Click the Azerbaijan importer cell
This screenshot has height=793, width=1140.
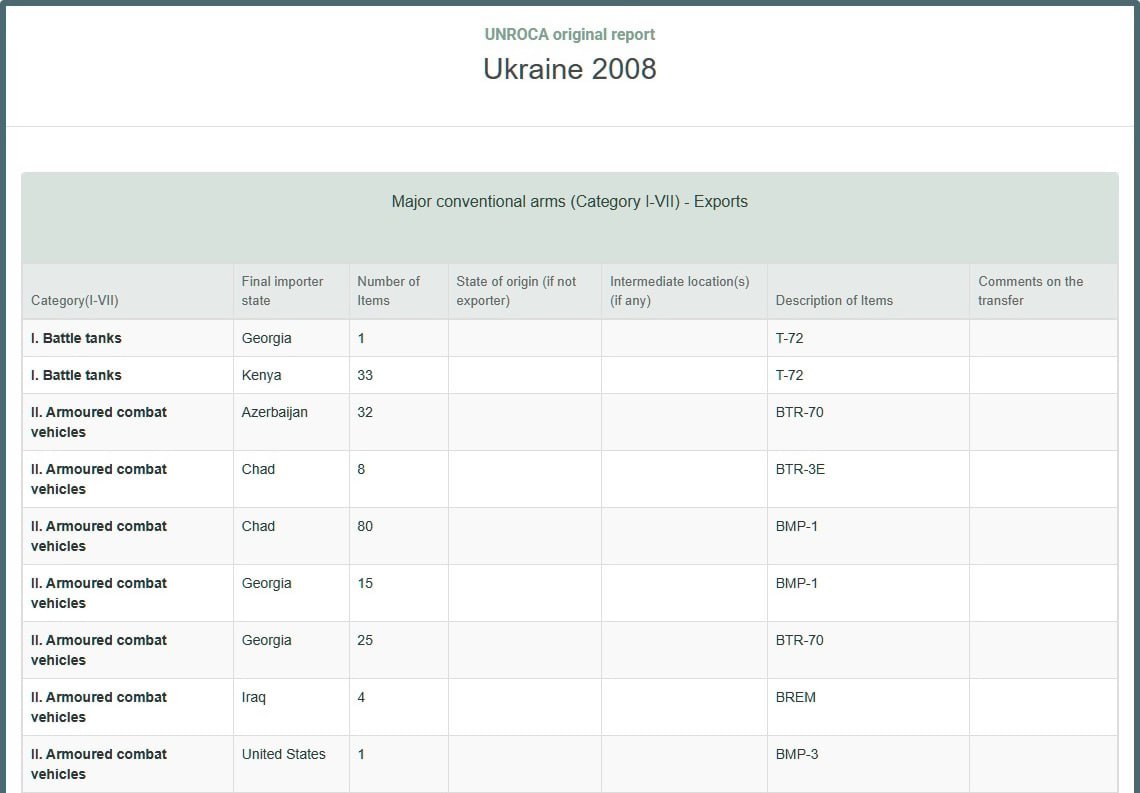pyautogui.click(x=275, y=412)
